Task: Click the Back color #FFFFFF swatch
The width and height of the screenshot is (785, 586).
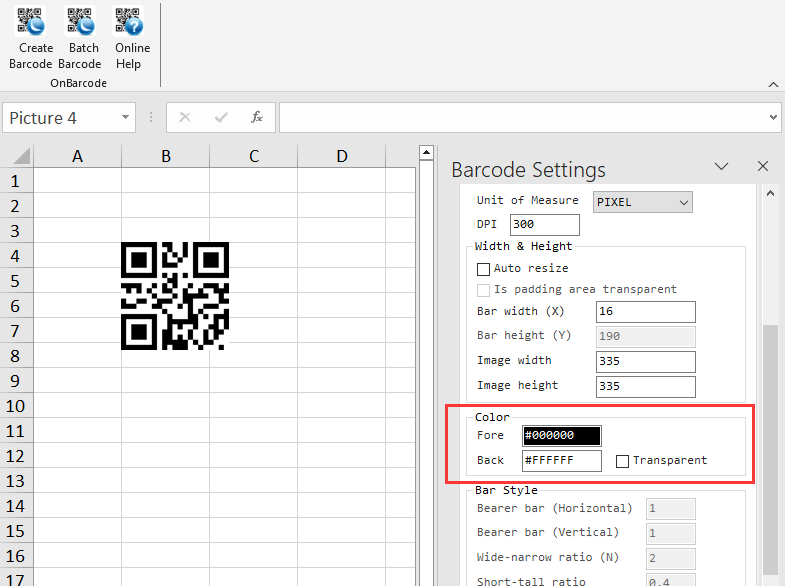Action: 561,461
